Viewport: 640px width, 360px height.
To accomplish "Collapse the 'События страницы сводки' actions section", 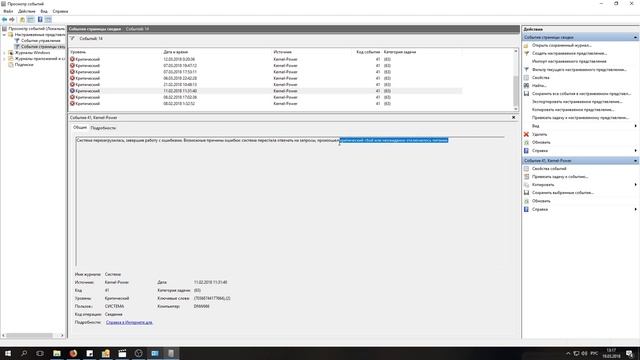I will coord(635,37).
